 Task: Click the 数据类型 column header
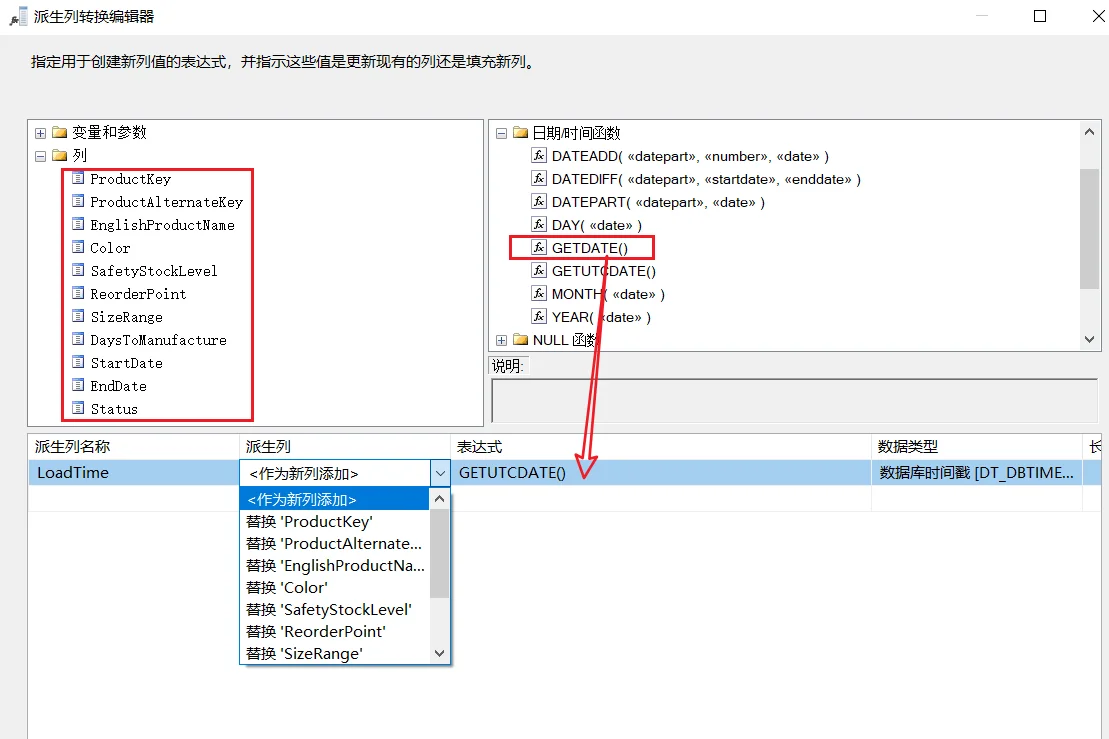977,447
